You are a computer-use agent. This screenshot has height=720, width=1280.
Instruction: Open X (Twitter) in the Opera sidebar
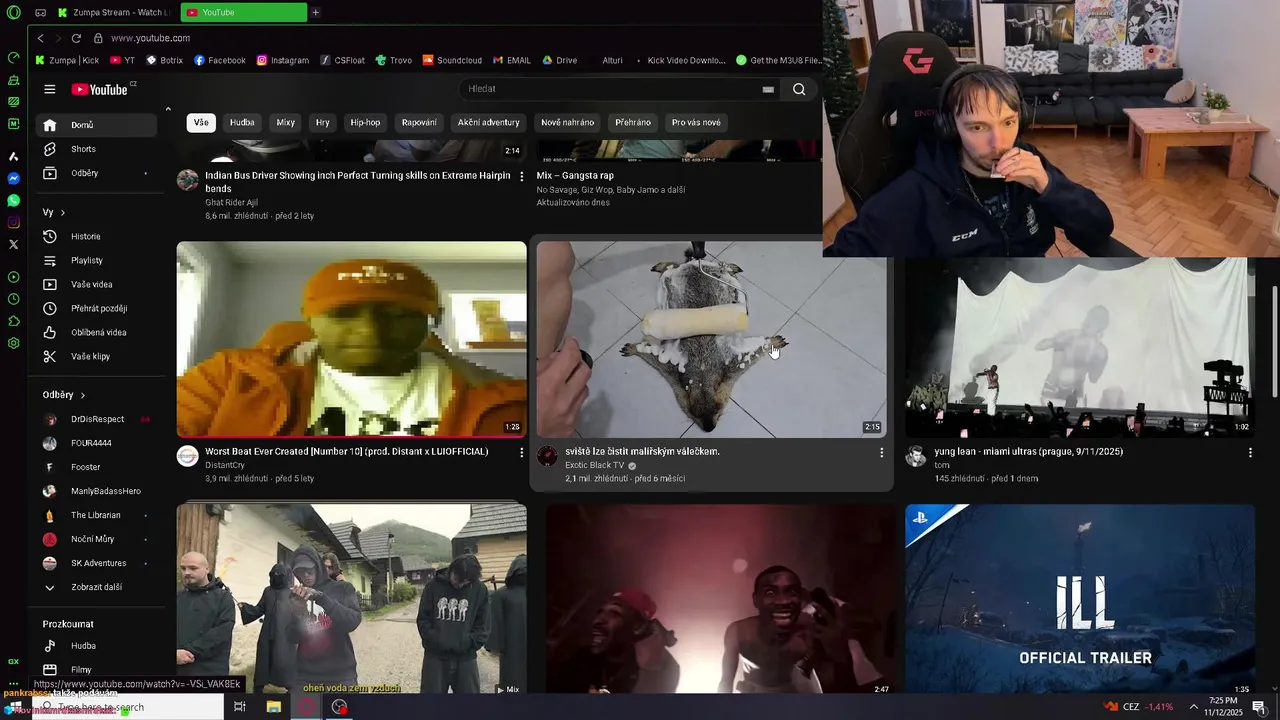click(x=13, y=244)
